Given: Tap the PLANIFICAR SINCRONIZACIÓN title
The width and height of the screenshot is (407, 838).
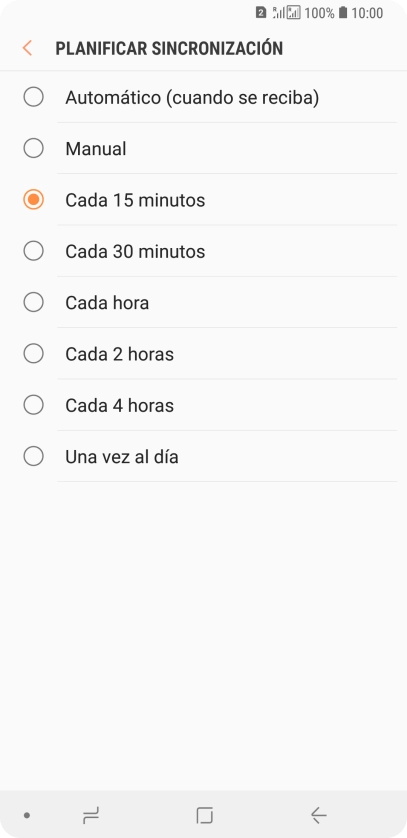Looking at the screenshot, I should point(169,48).
